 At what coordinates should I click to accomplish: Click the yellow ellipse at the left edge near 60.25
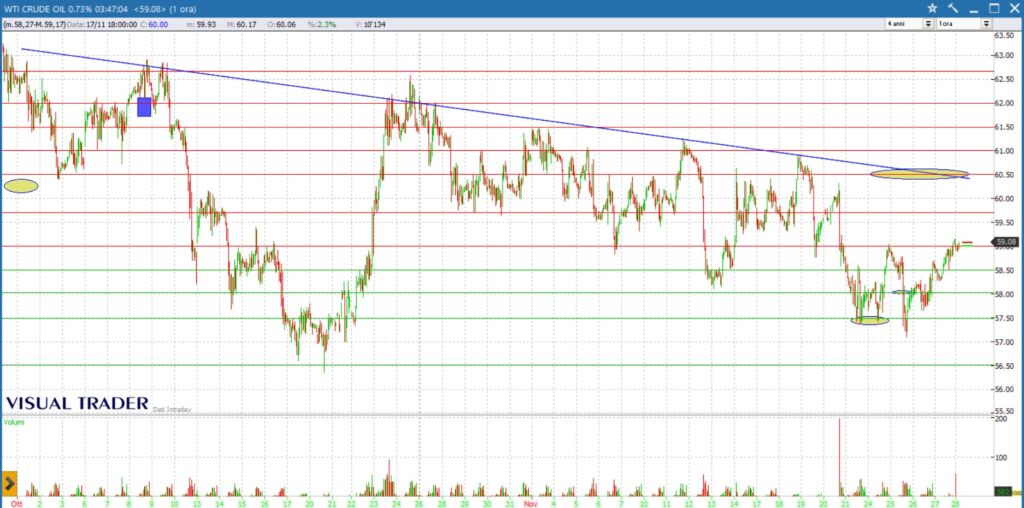(x=21, y=186)
